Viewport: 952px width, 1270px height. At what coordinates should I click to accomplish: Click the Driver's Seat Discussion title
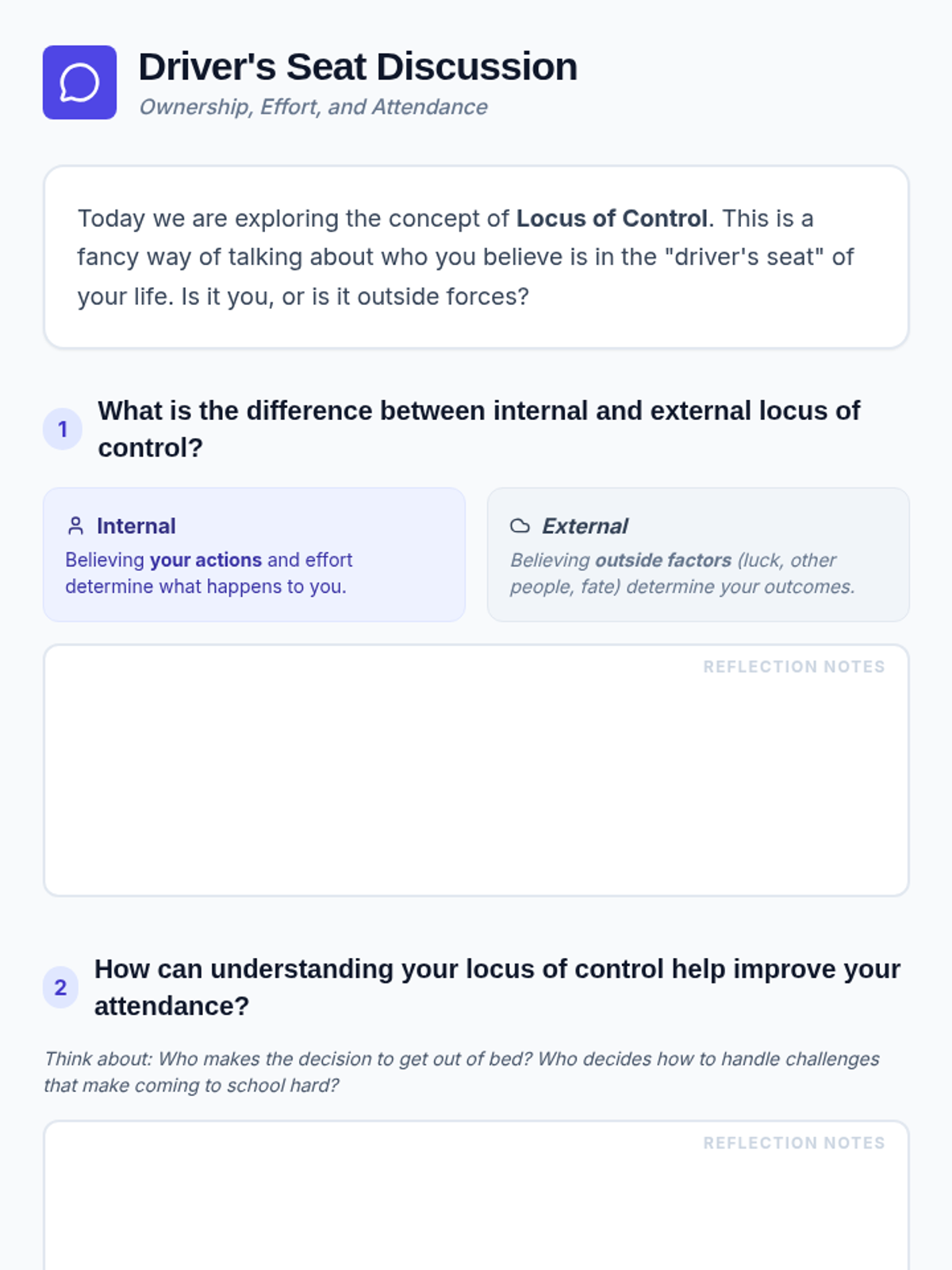(x=358, y=67)
